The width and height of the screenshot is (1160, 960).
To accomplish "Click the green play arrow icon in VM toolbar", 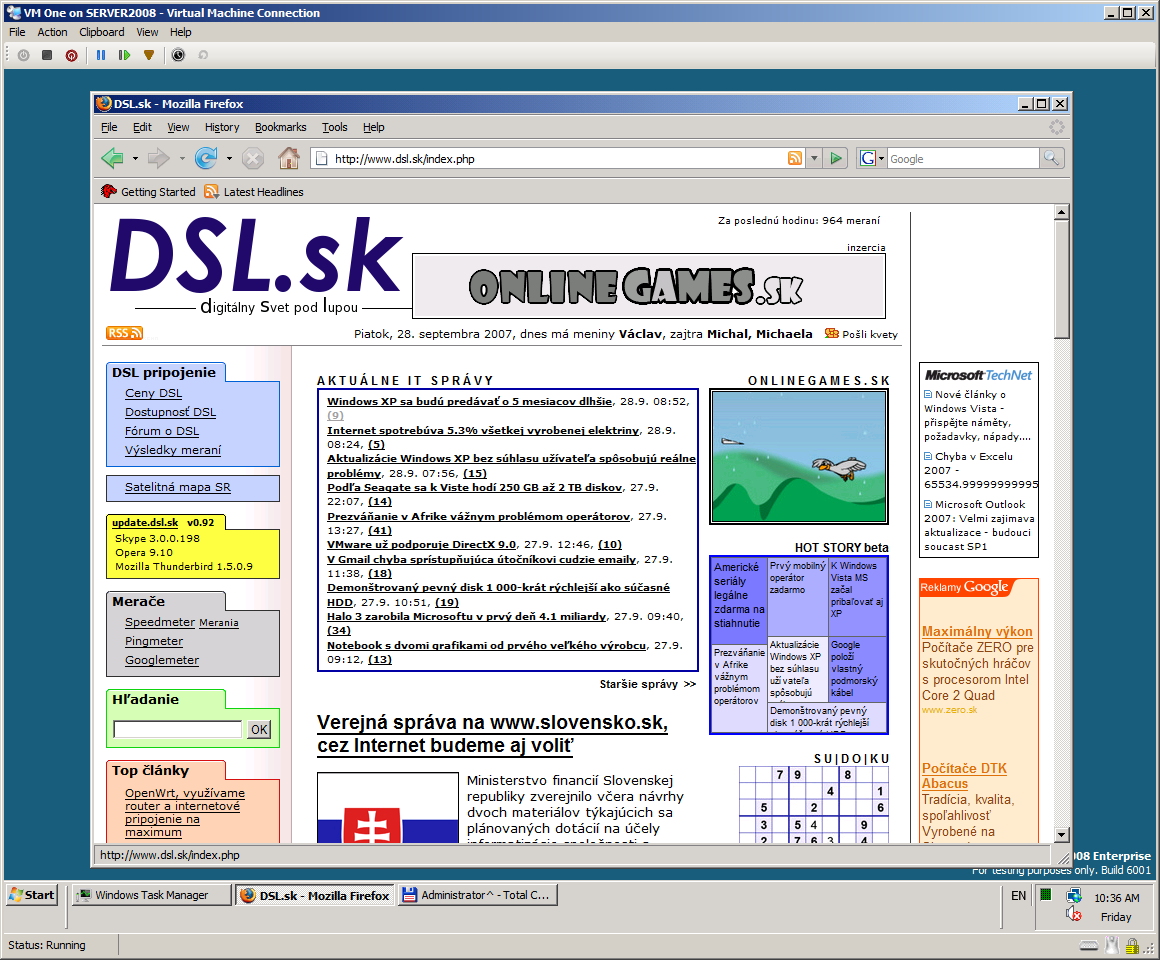I will 124,55.
